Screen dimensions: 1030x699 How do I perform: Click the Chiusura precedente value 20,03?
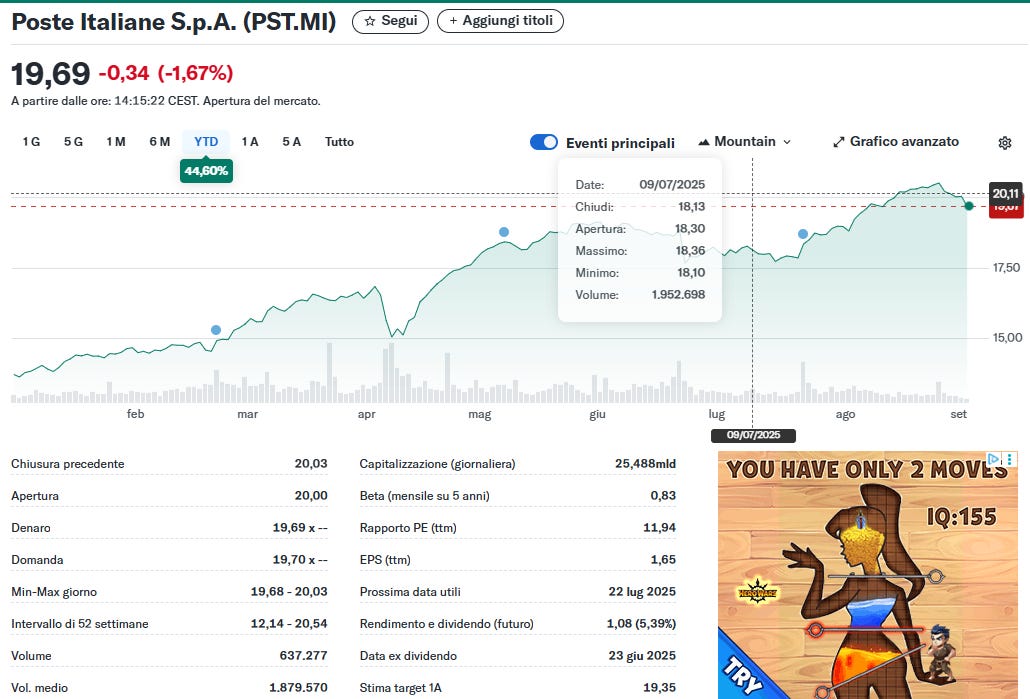311,464
